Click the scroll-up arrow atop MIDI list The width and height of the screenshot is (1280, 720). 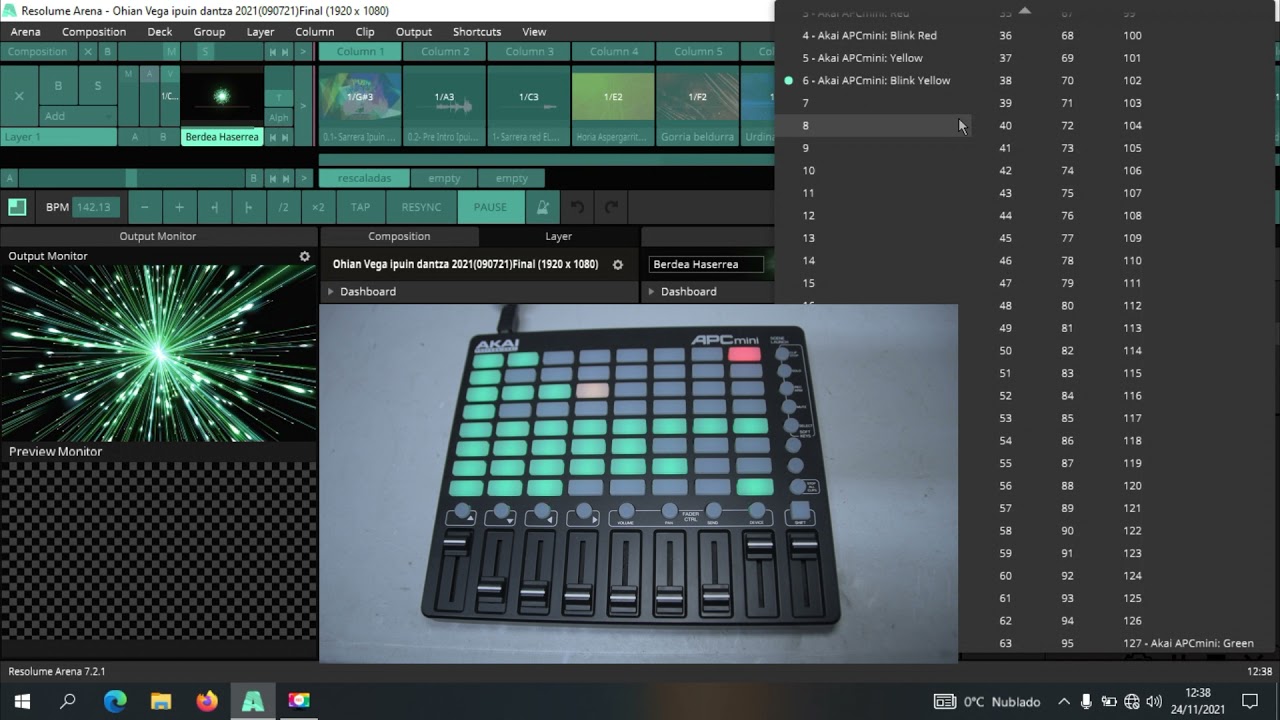(x=1024, y=10)
